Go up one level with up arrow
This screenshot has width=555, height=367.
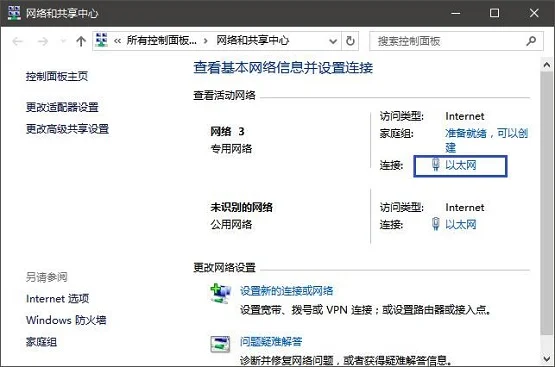point(81,41)
